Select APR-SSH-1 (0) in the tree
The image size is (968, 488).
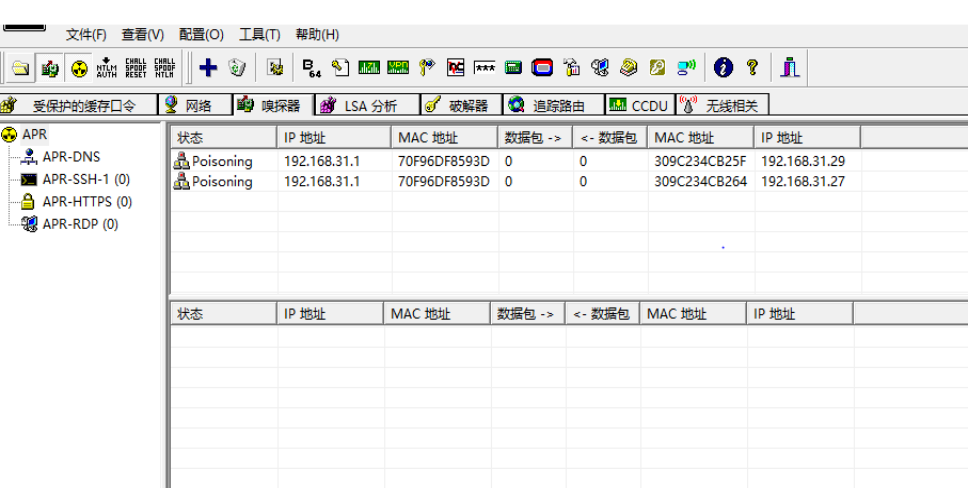pos(86,179)
